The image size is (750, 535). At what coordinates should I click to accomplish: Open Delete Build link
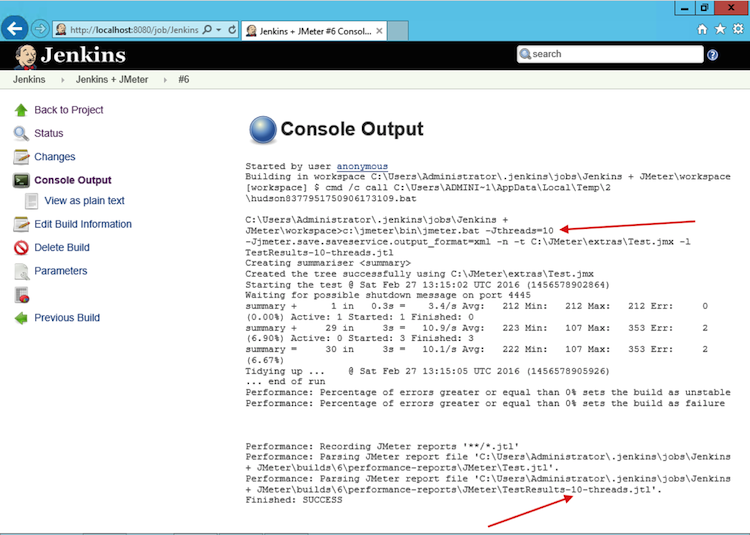pos(62,248)
